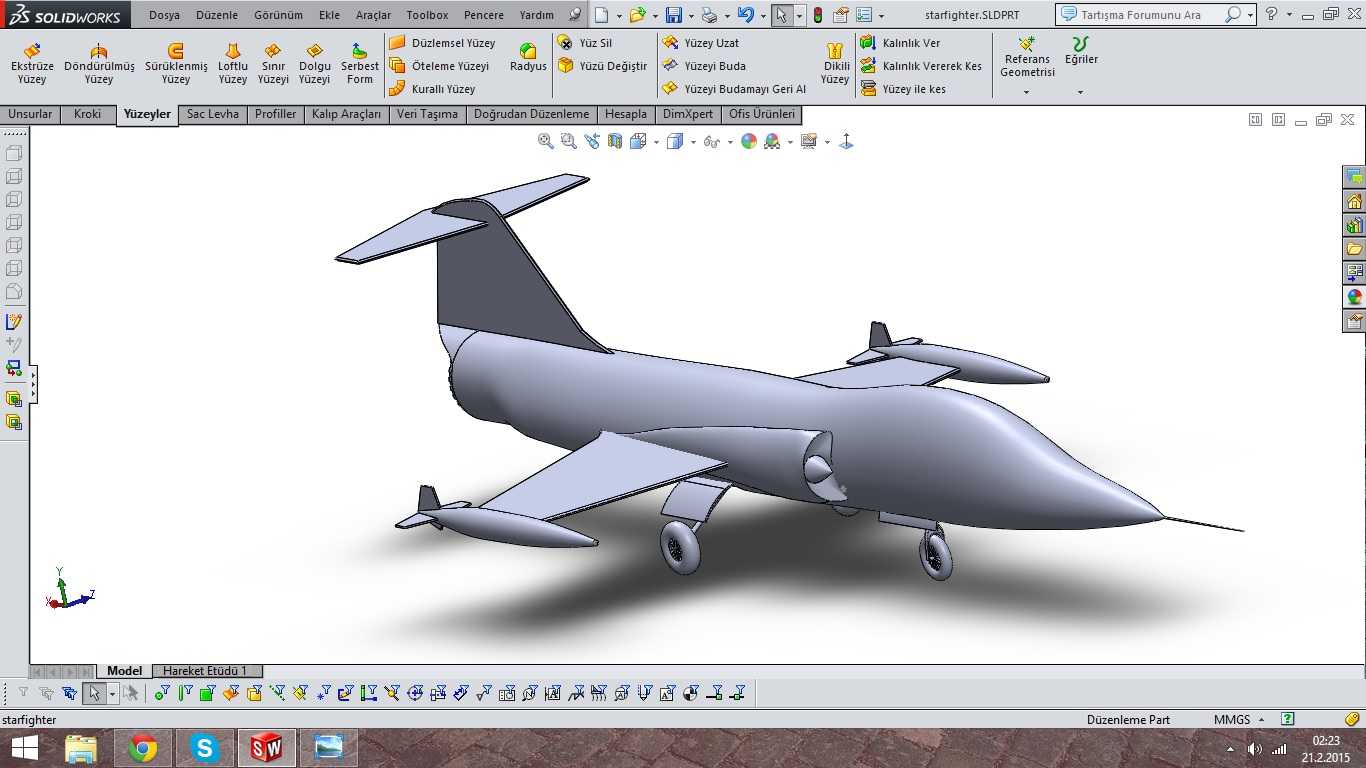Click the Print icon
The image size is (1366, 768).
(x=709, y=15)
